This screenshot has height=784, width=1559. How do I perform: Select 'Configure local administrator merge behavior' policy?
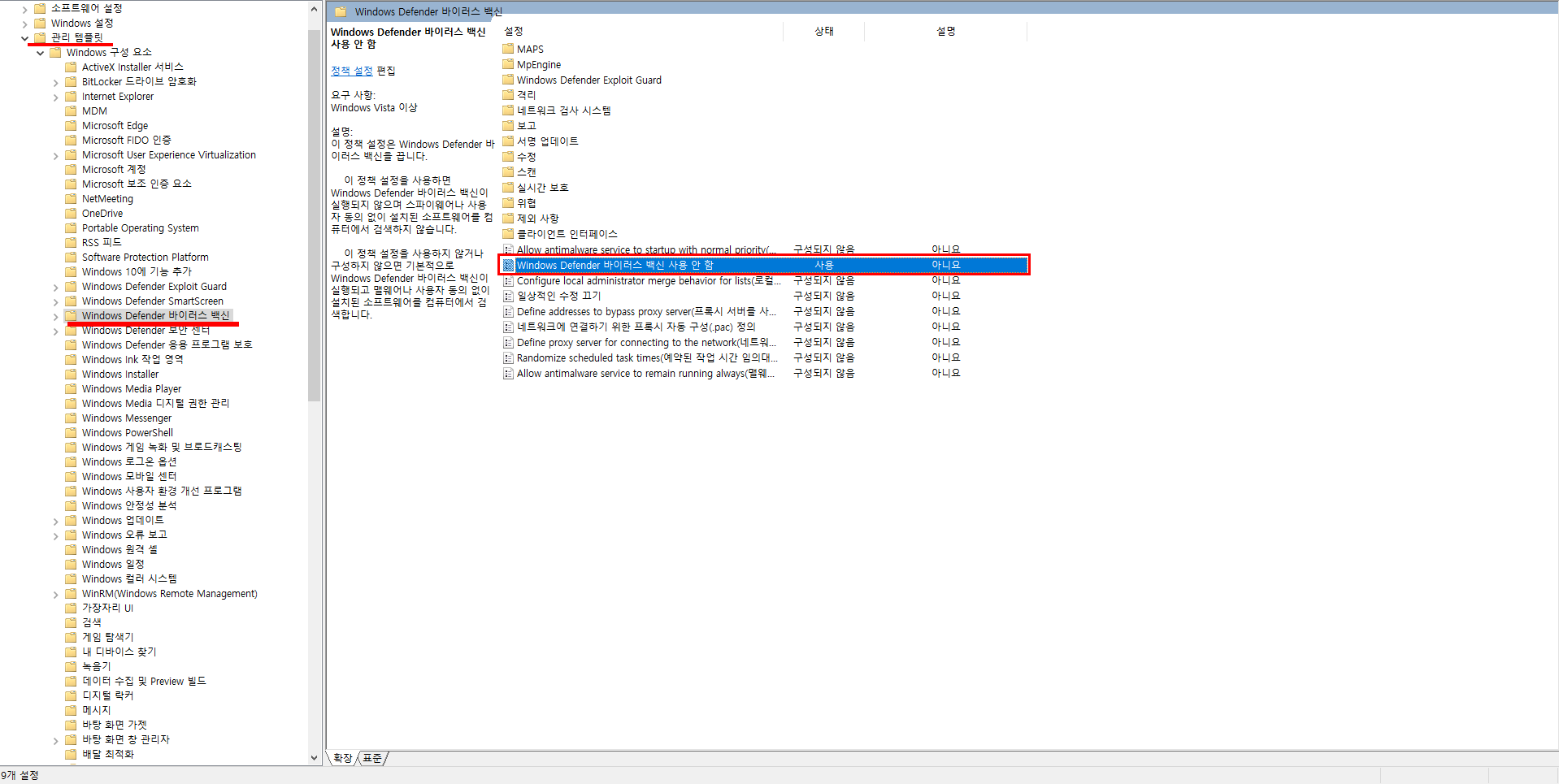(648, 280)
